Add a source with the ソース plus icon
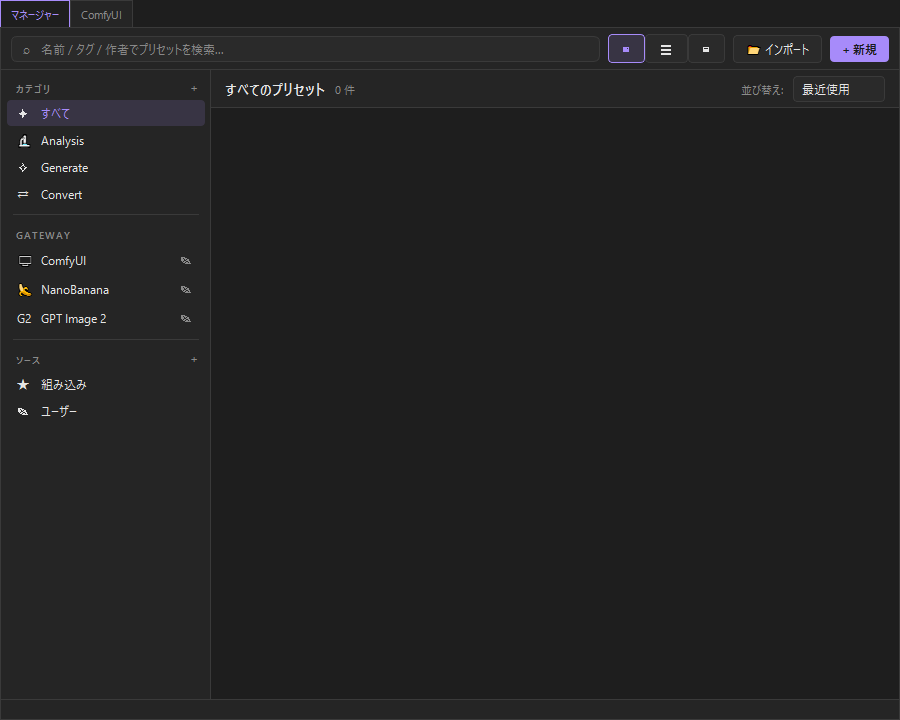The height and width of the screenshot is (720, 900). tap(194, 359)
